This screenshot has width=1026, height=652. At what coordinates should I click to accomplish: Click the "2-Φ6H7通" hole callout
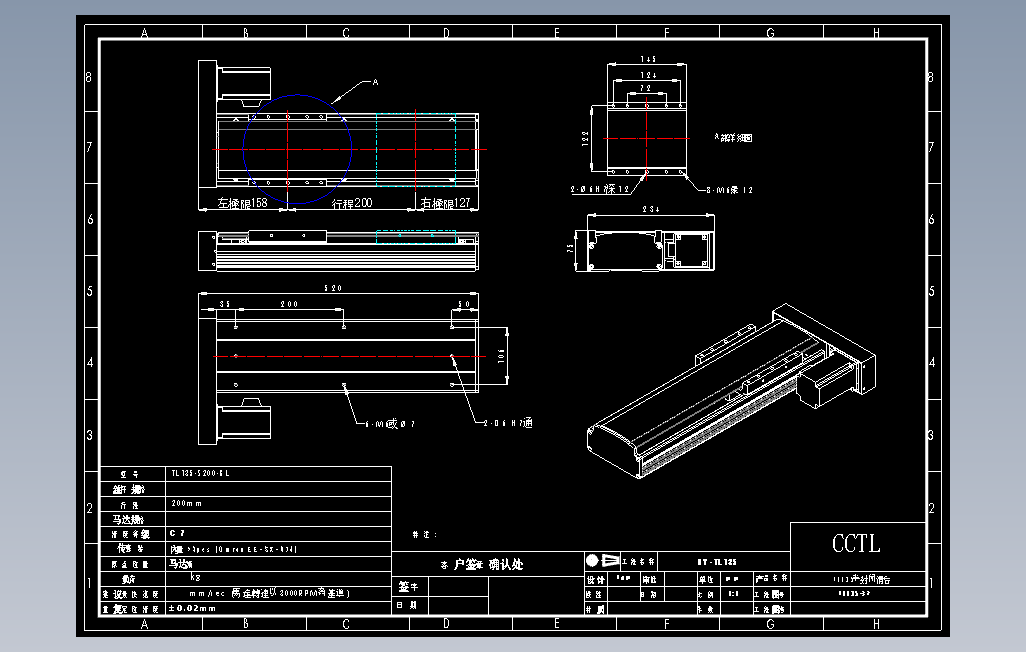click(508, 424)
